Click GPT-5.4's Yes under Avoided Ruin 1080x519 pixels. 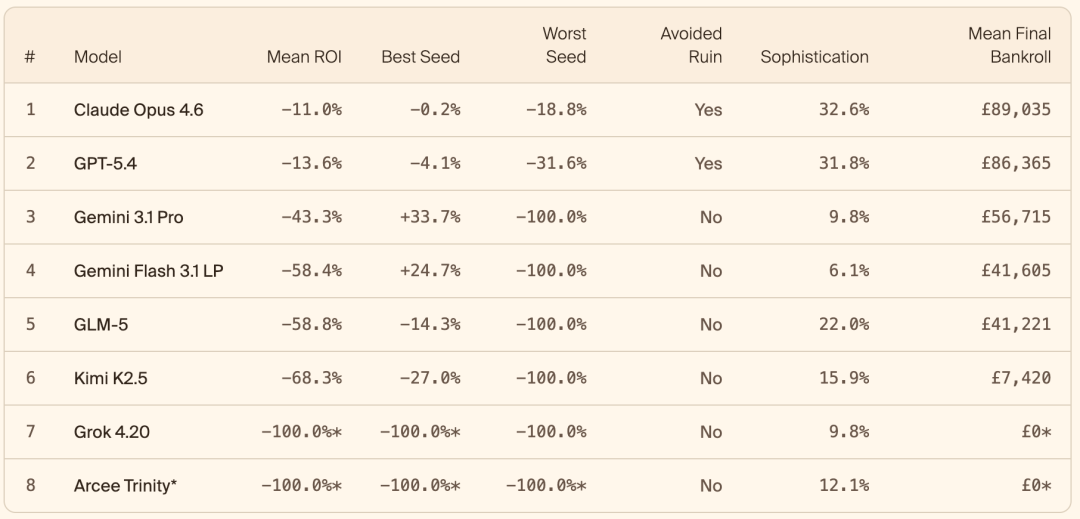[x=708, y=163]
